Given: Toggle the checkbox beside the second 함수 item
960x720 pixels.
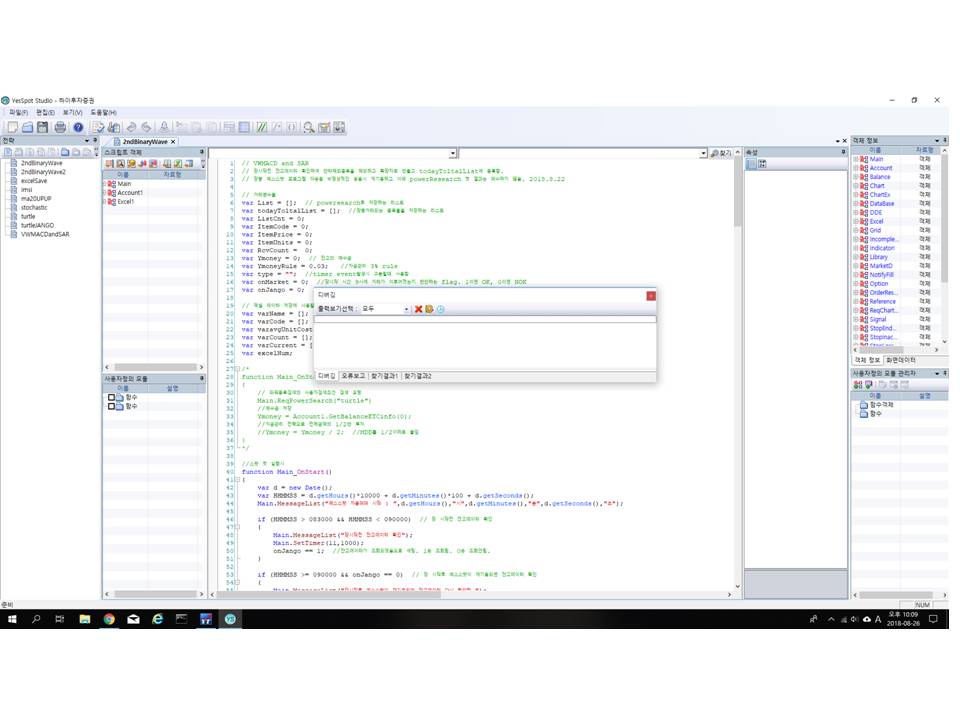Looking at the screenshot, I should (x=112, y=407).
